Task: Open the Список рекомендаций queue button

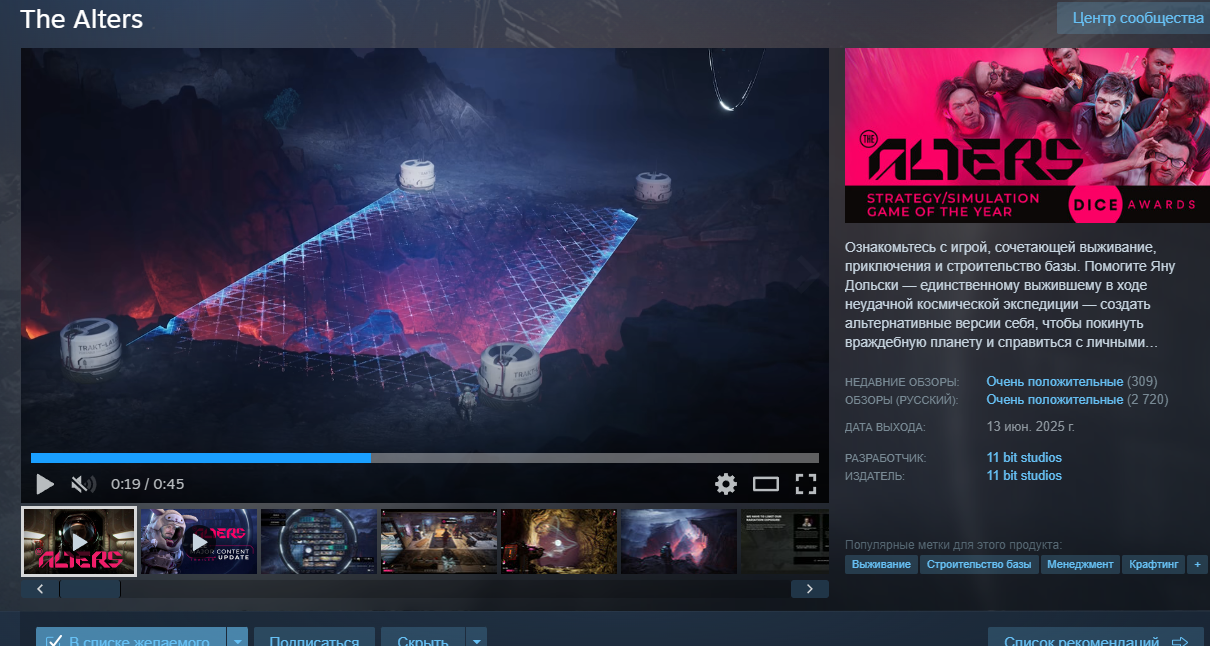Action: click(x=1096, y=638)
